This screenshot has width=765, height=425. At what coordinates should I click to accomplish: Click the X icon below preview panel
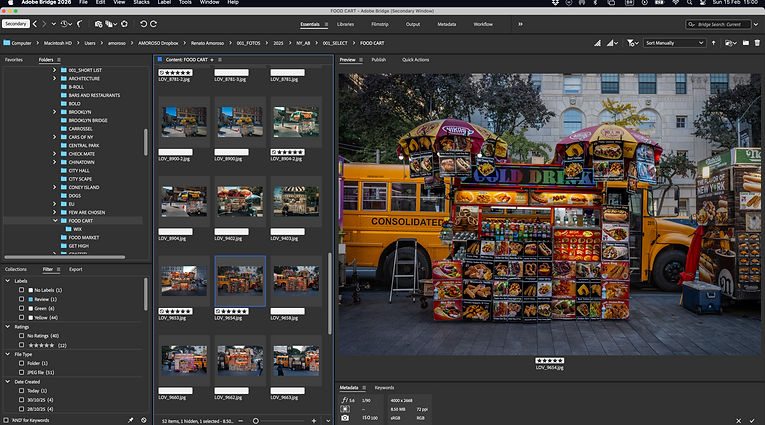pyautogui.click(x=739, y=421)
